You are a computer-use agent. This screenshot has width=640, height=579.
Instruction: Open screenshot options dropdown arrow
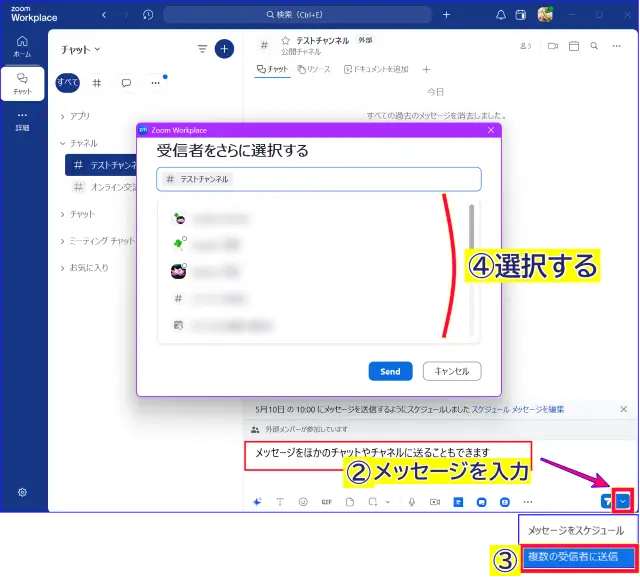[388, 502]
